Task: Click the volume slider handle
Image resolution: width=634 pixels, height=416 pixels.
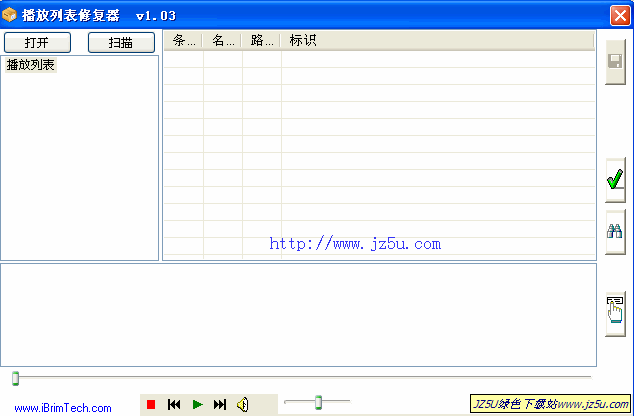Action: (318, 402)
